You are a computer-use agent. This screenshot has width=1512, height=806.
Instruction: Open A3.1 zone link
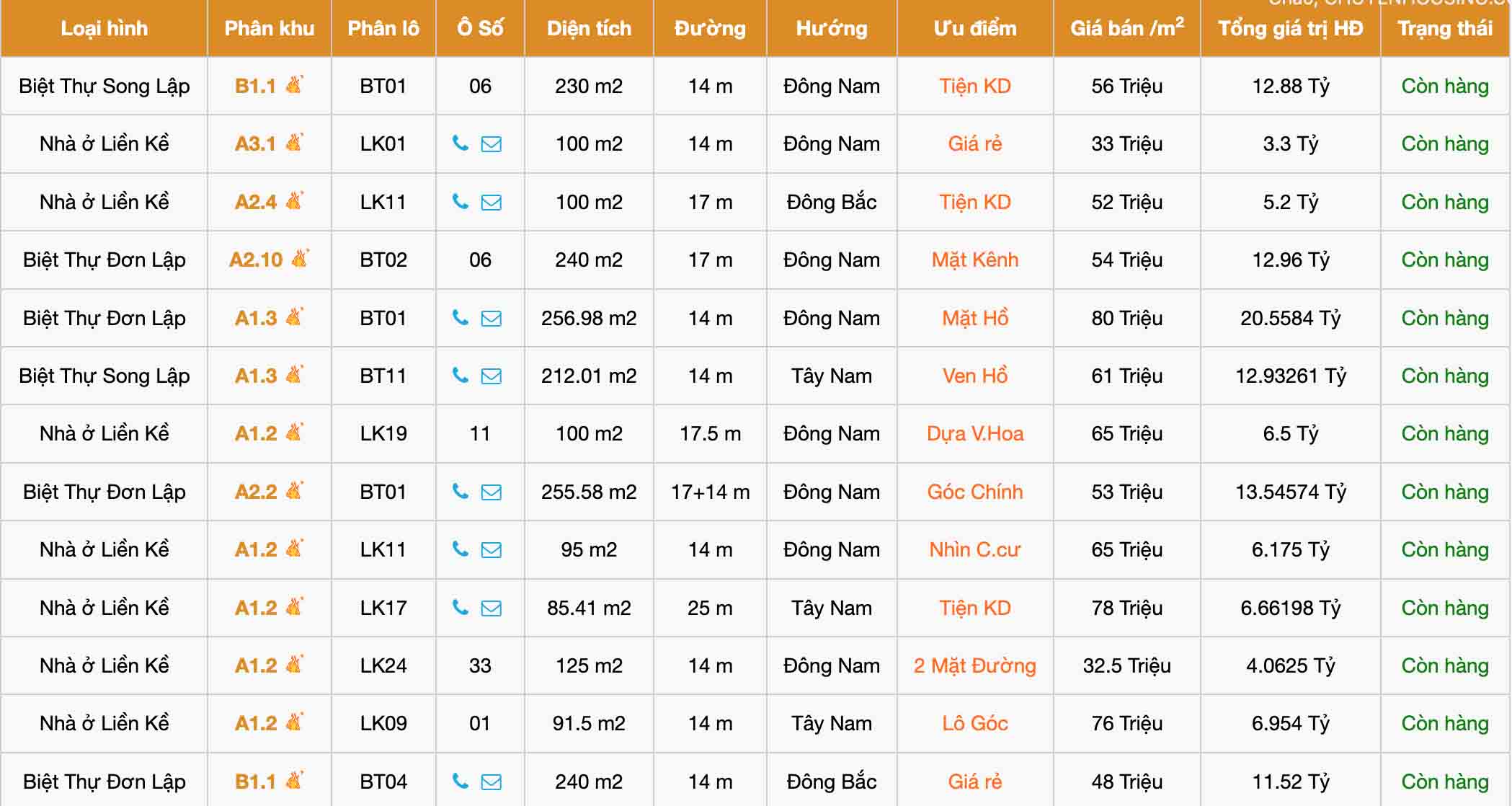[255, 143]
